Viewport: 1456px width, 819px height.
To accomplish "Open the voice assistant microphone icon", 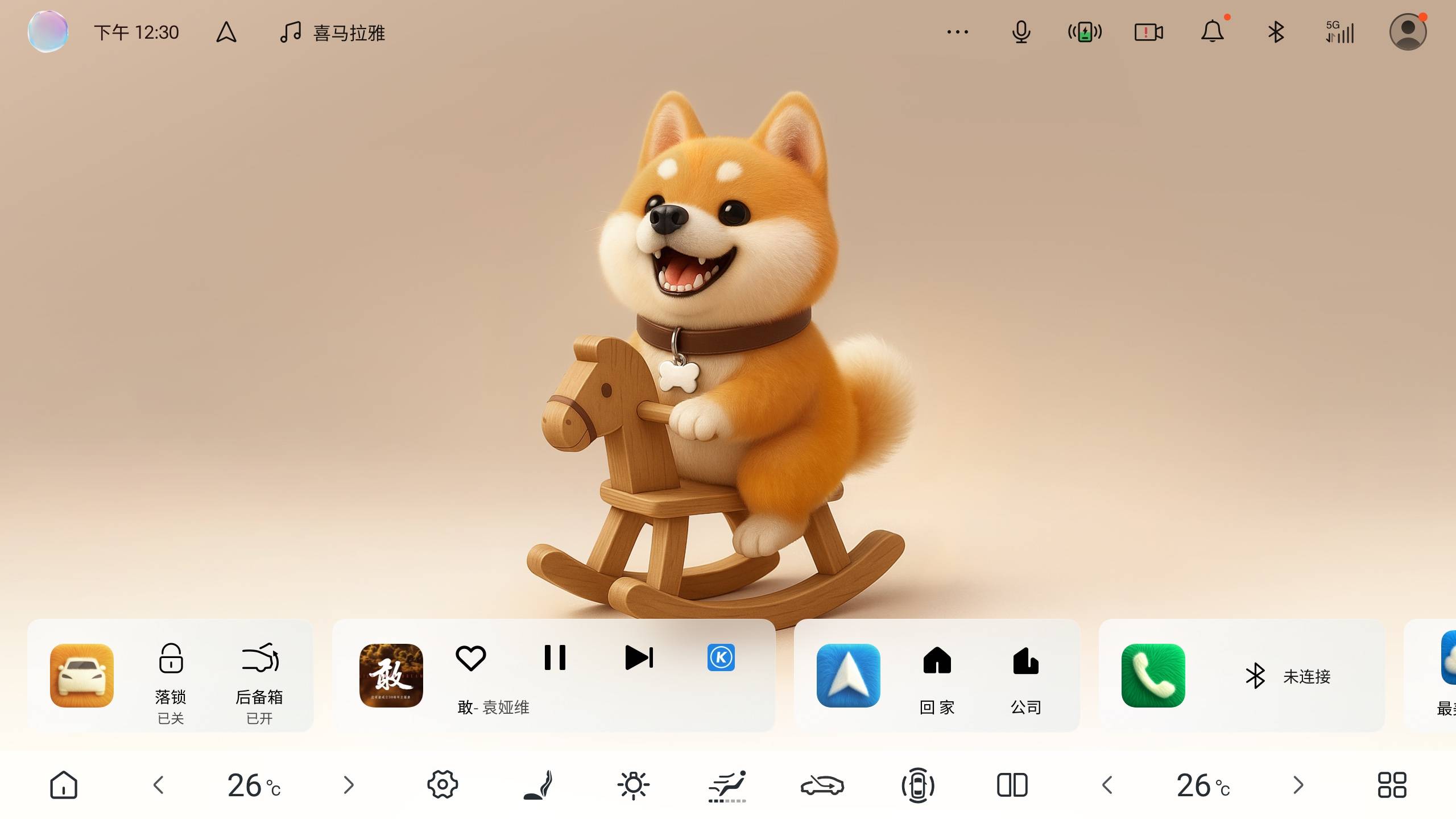I will [1021, 32].
